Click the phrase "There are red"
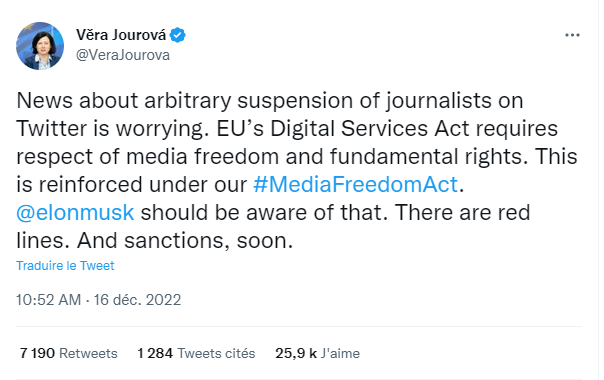Image resolution: width=604 pixels, height=380 pixels. click(x=463, y=212)
